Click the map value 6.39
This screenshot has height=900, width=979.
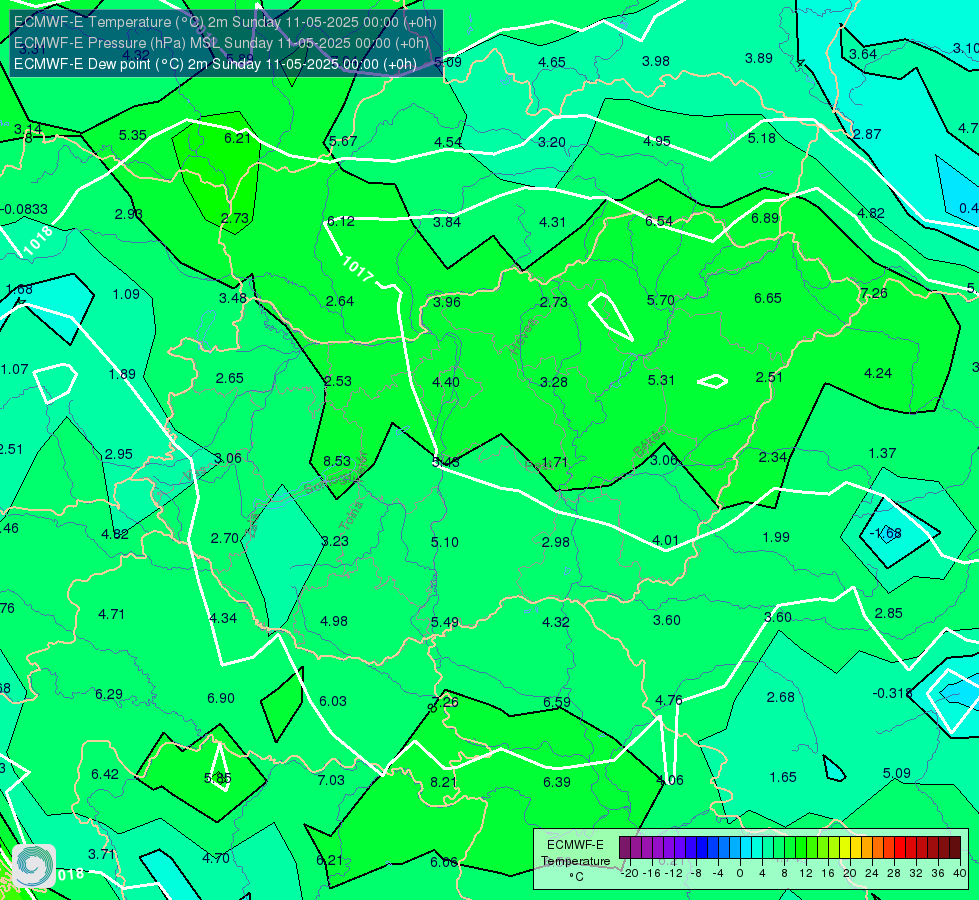click(x=556, y=782)
